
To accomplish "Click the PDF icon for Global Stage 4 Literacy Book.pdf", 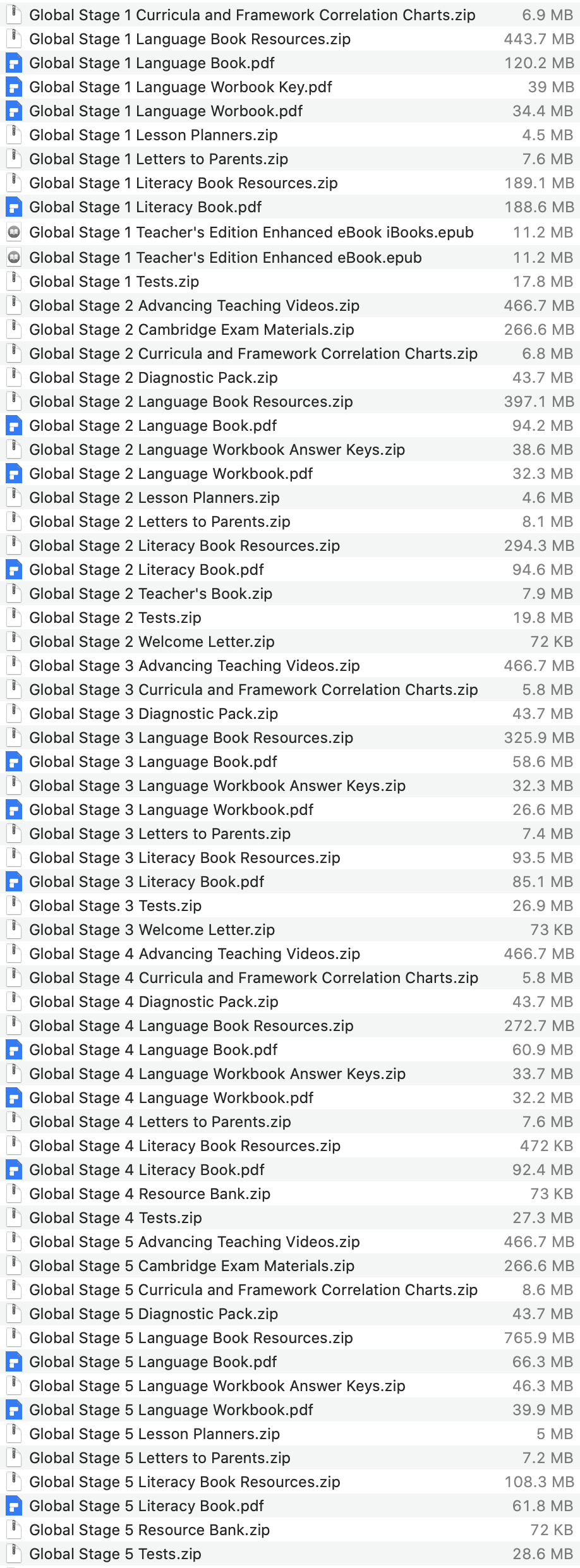I will tap(13, 1170).
